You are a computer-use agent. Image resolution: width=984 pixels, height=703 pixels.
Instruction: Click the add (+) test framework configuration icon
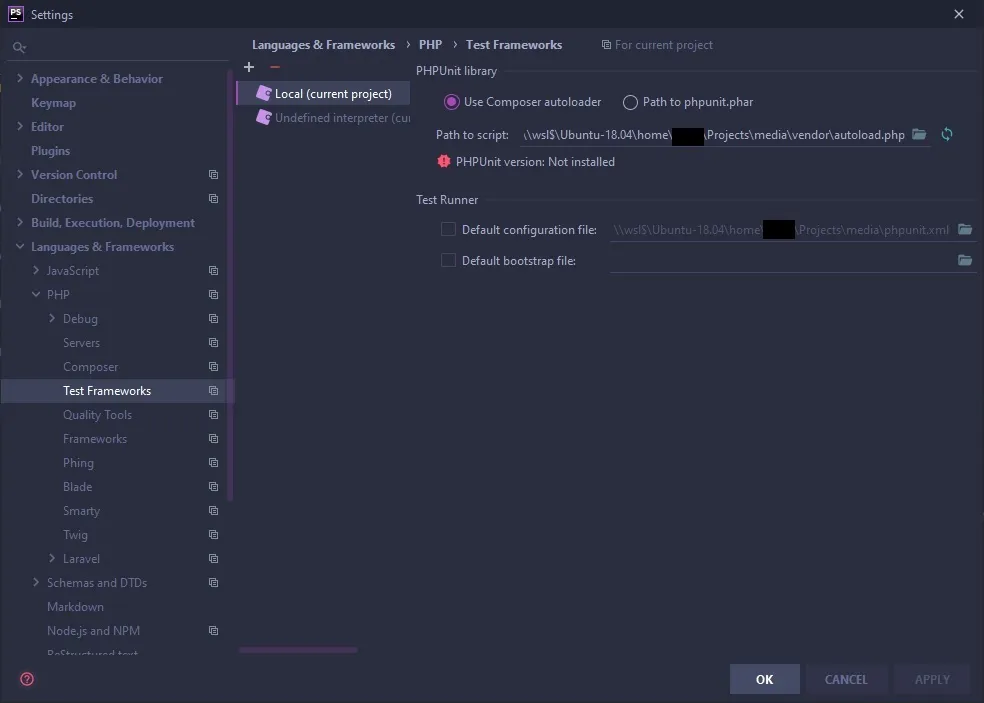(x=249, y=67)
